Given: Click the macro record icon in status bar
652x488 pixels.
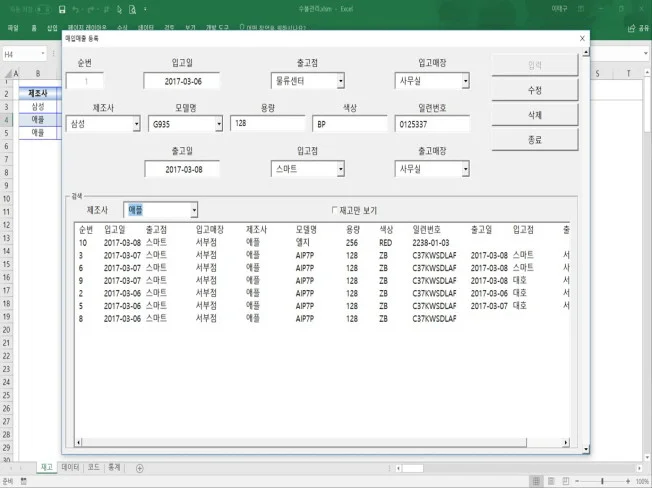Looking at the screenshot, I should [x=24, y=481].
